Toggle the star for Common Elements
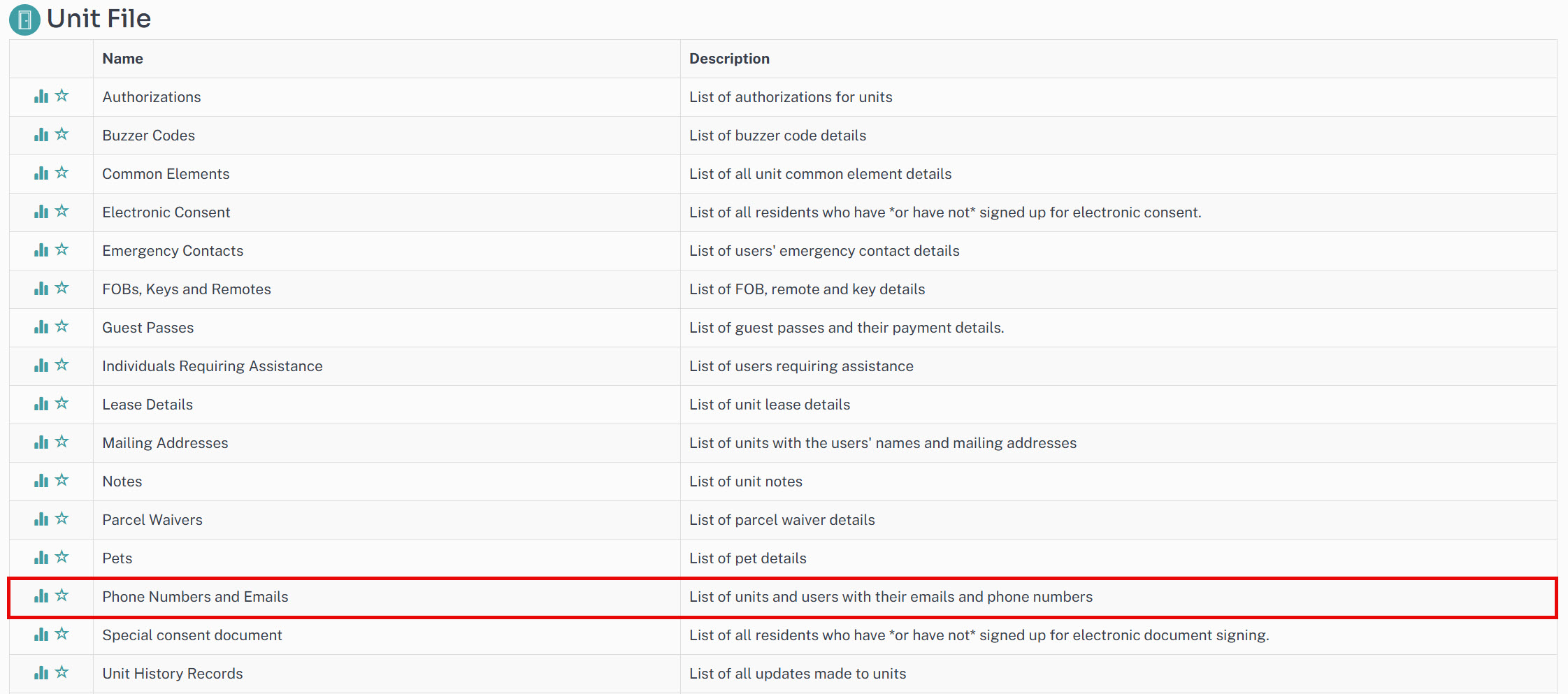This screenshot has width=1568, height=694. [x=62, y=173]
